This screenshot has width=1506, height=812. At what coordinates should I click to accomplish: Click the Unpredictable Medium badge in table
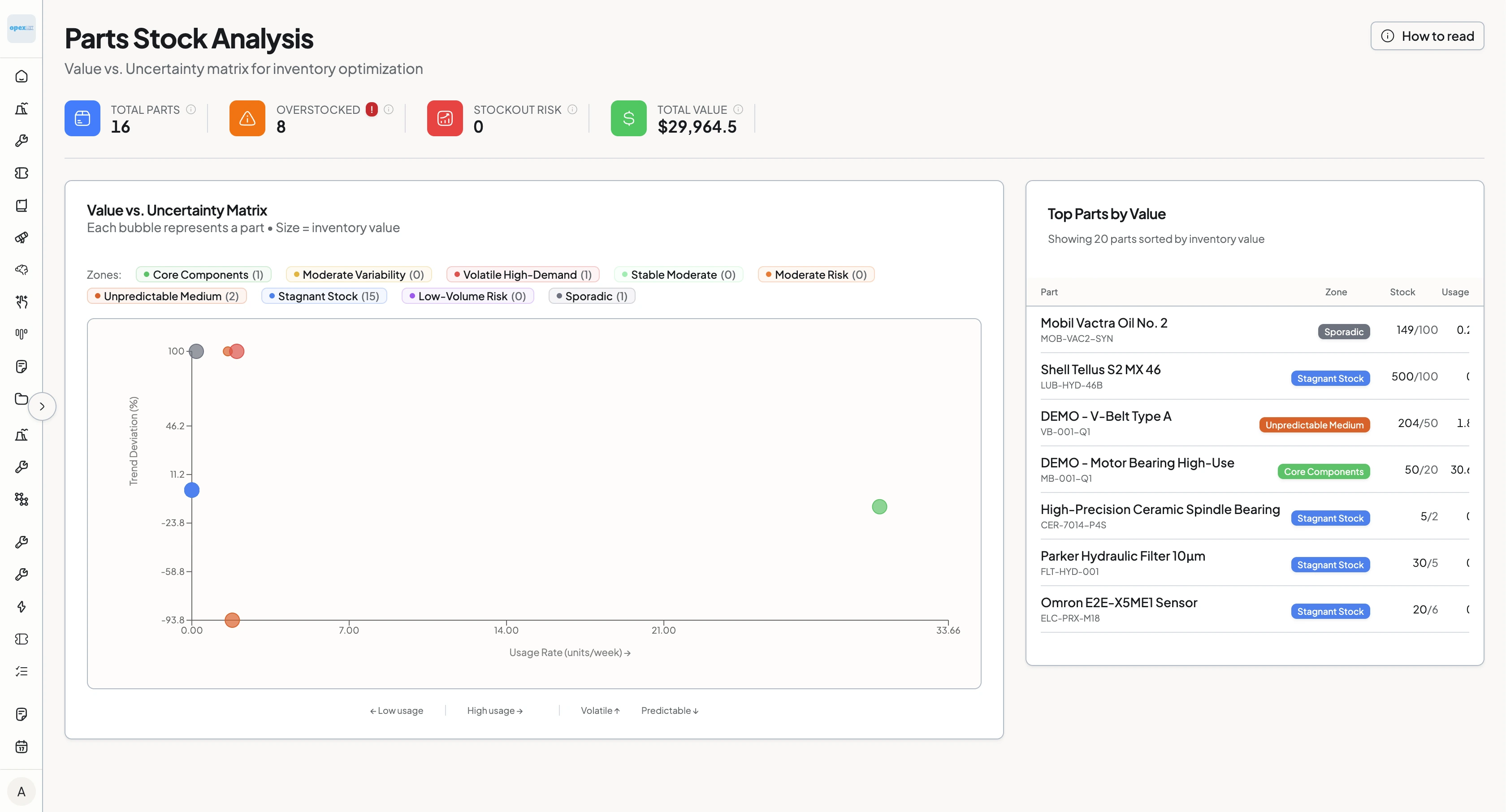point(1314,425)
